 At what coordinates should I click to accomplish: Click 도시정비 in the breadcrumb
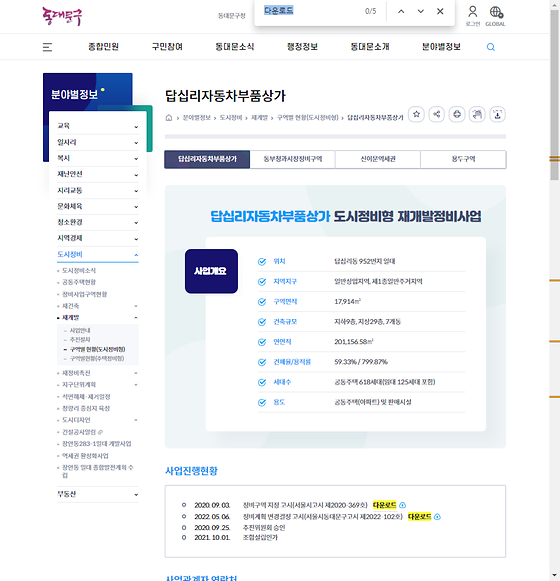tap(231, 118)
